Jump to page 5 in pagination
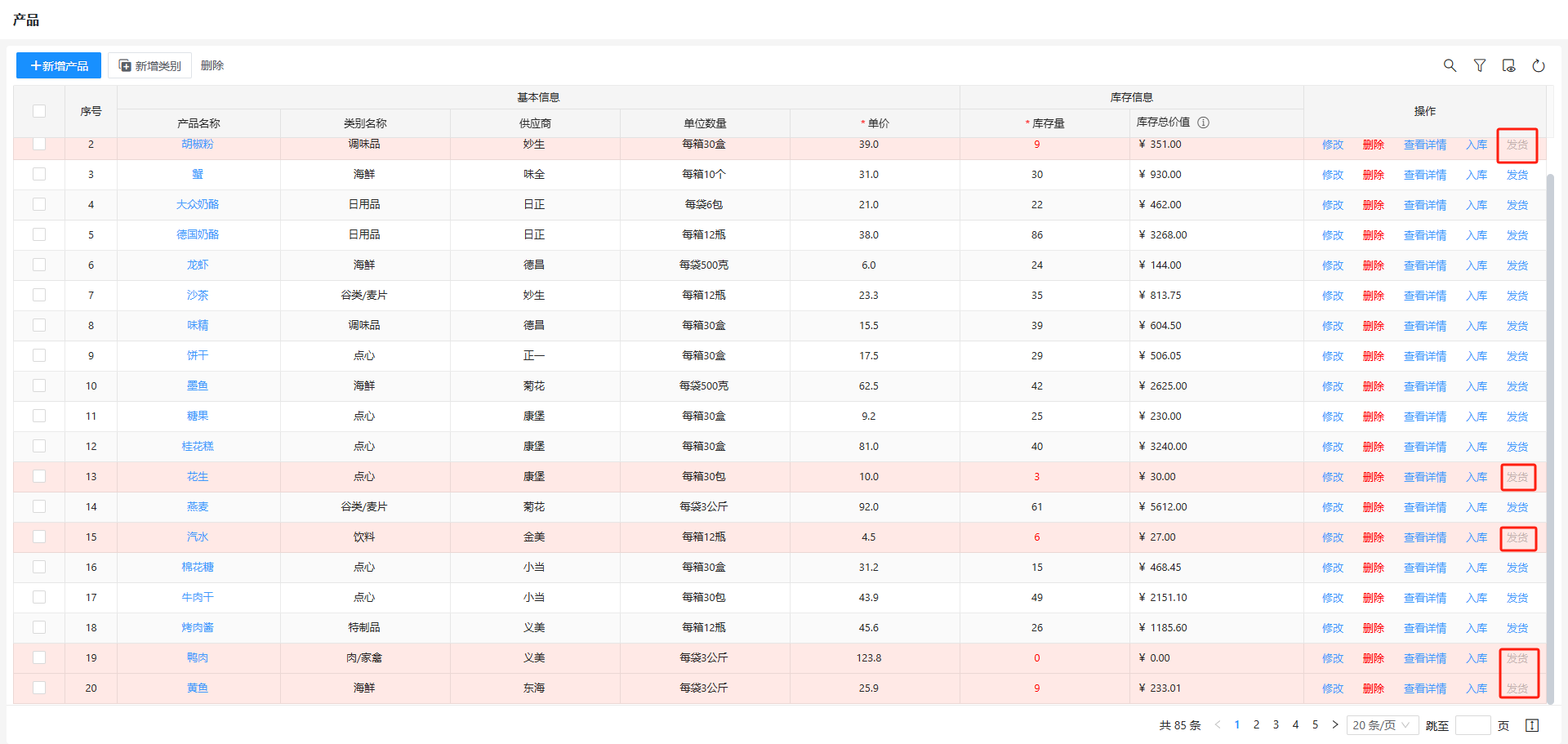 click(x=1315, y=724)
